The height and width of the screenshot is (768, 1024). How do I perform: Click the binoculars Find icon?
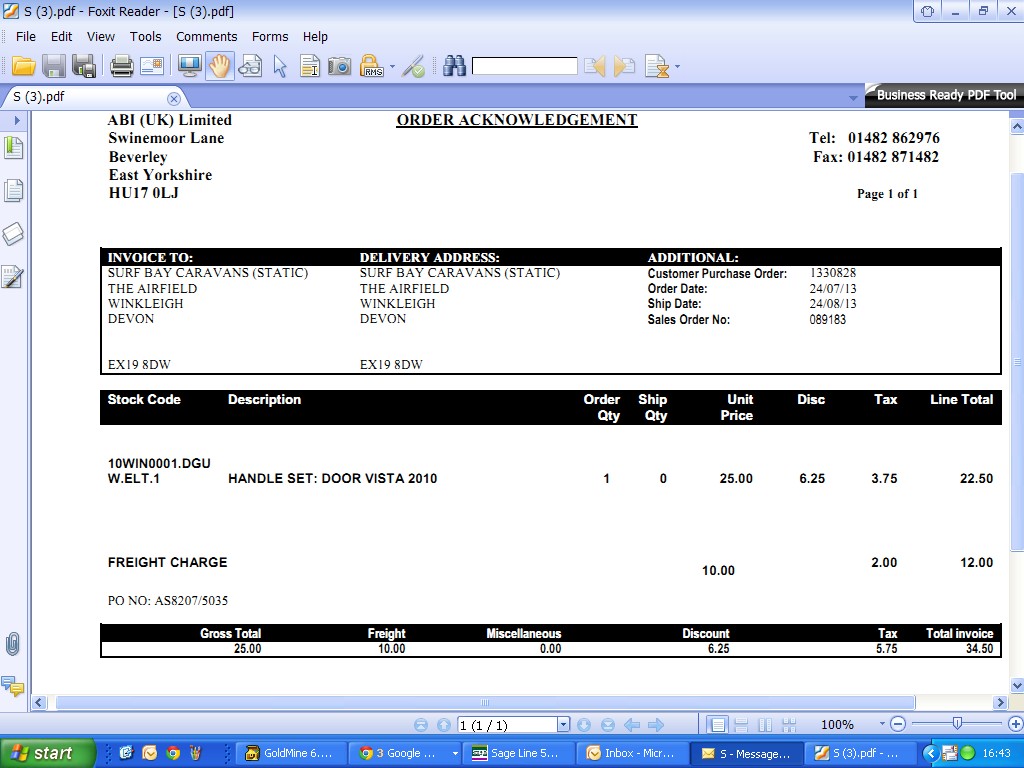(455, 67)
